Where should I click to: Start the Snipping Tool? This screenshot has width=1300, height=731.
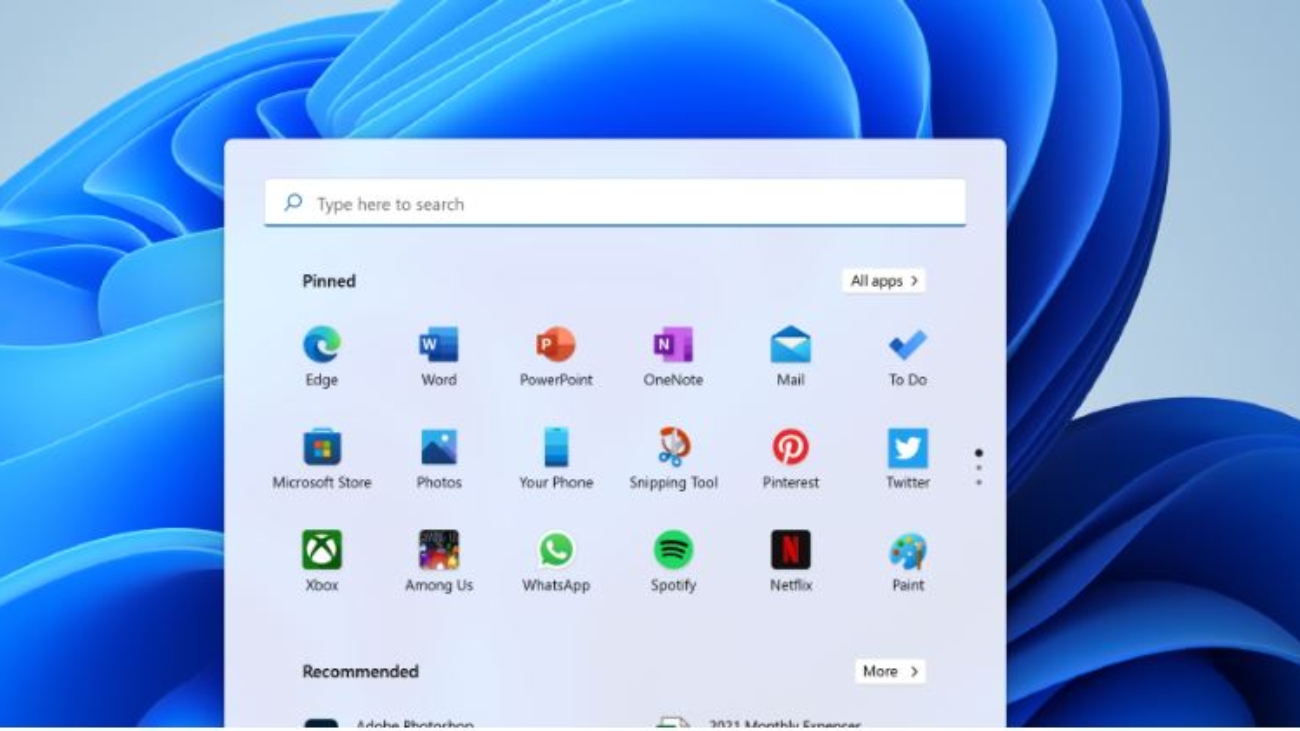click(x=673, y=450)
